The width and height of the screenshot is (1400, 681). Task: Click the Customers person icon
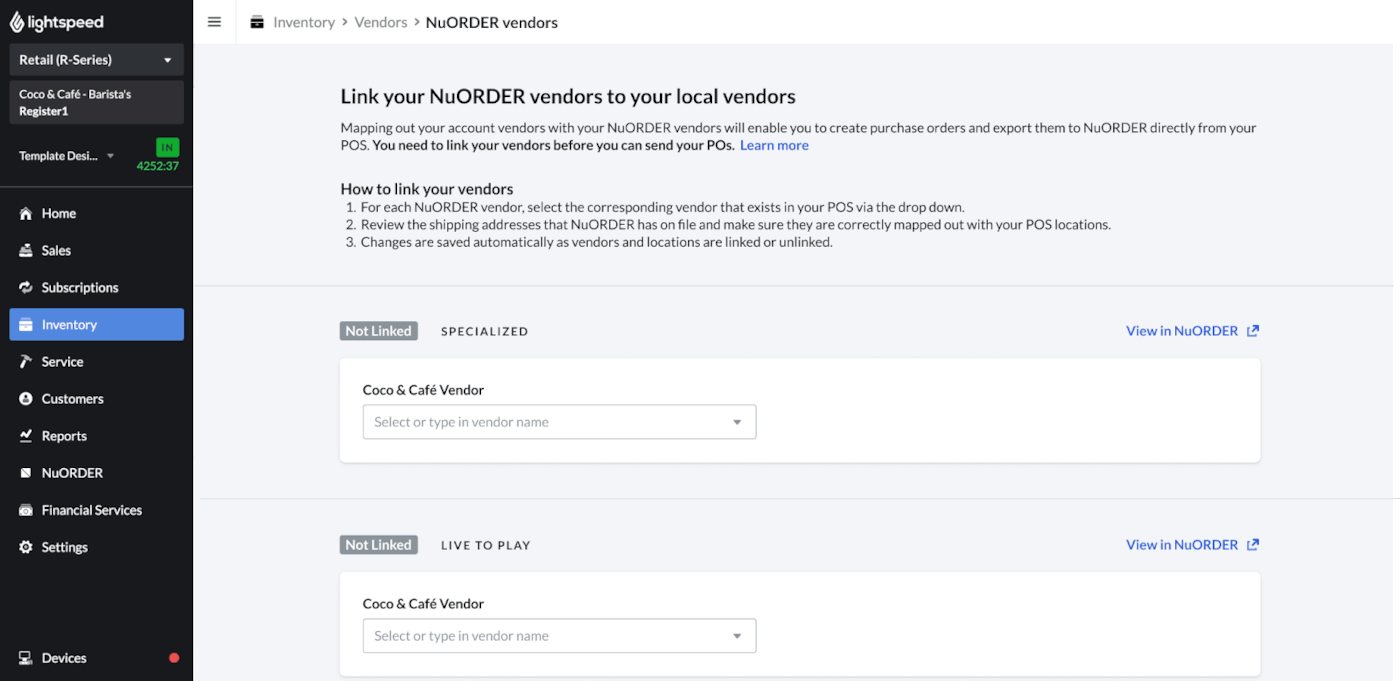coord(26,398)
